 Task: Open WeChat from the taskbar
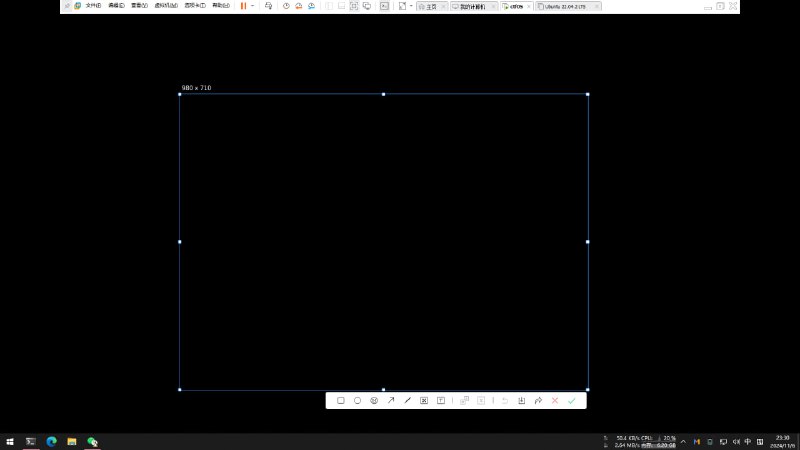pyautogui.click(x=92, y=441)
